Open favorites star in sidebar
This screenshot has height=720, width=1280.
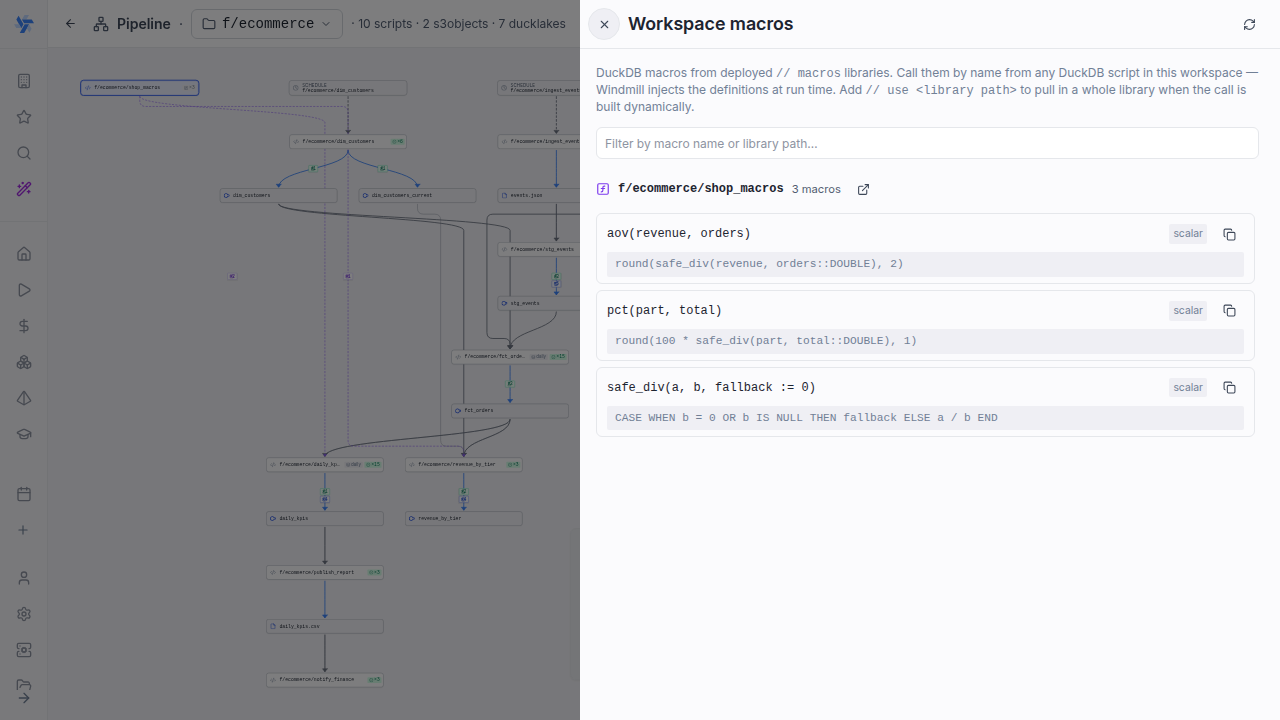point(24,117)
